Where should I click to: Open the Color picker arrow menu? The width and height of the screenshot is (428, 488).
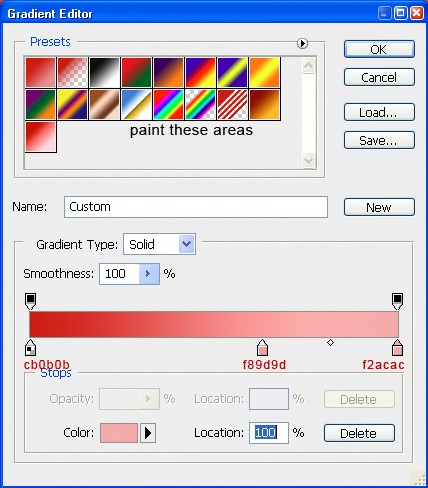(148, 433)
